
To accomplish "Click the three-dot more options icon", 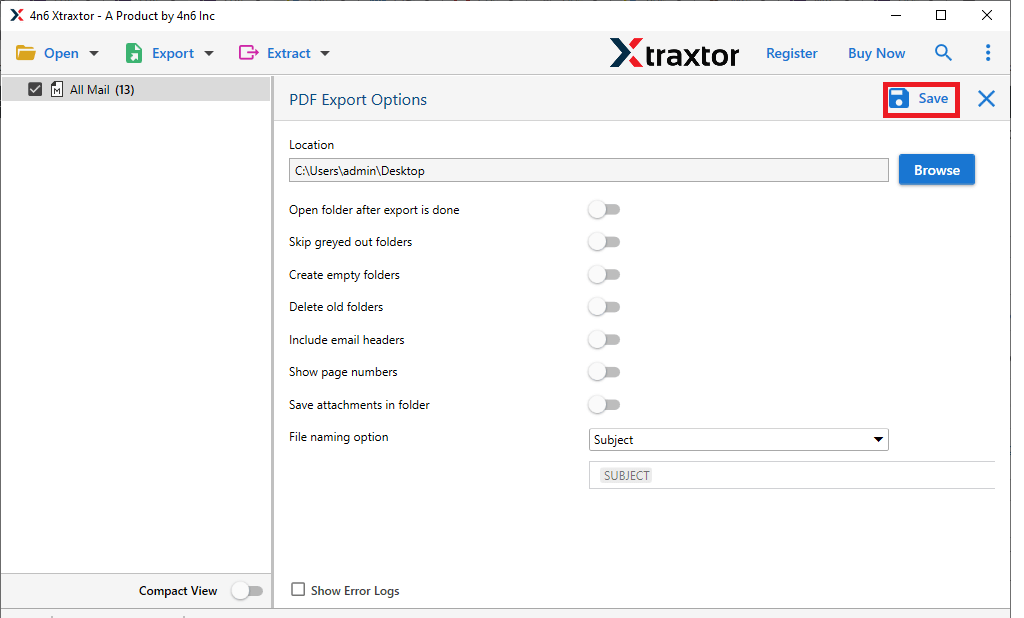I will (x=988, y=52).
